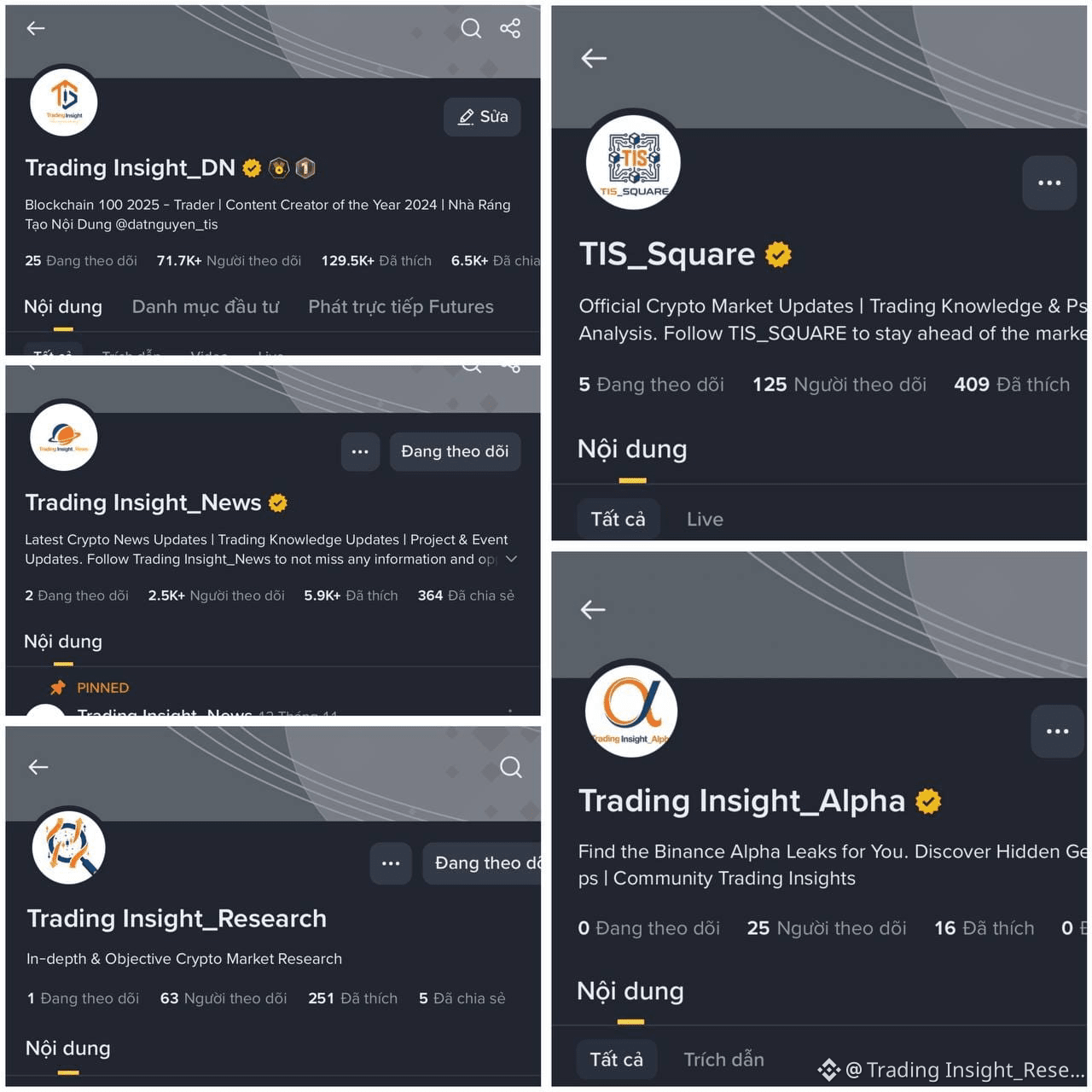Expand Trading Insight_News bio description
Screen dimensions: 1092x1092
tap(512, 559)
